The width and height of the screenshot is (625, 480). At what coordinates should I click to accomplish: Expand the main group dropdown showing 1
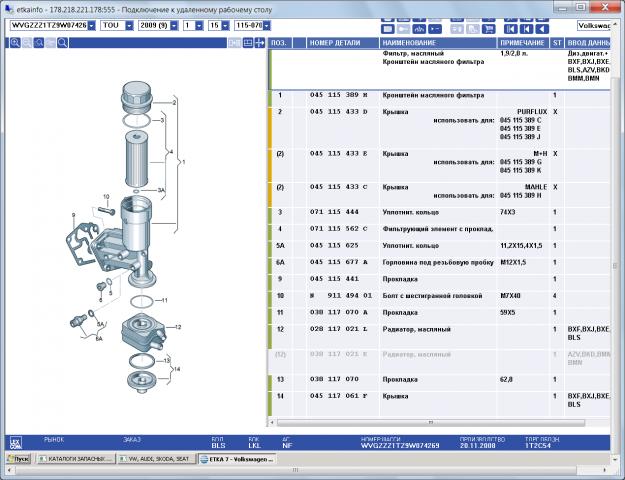(199, 26)
